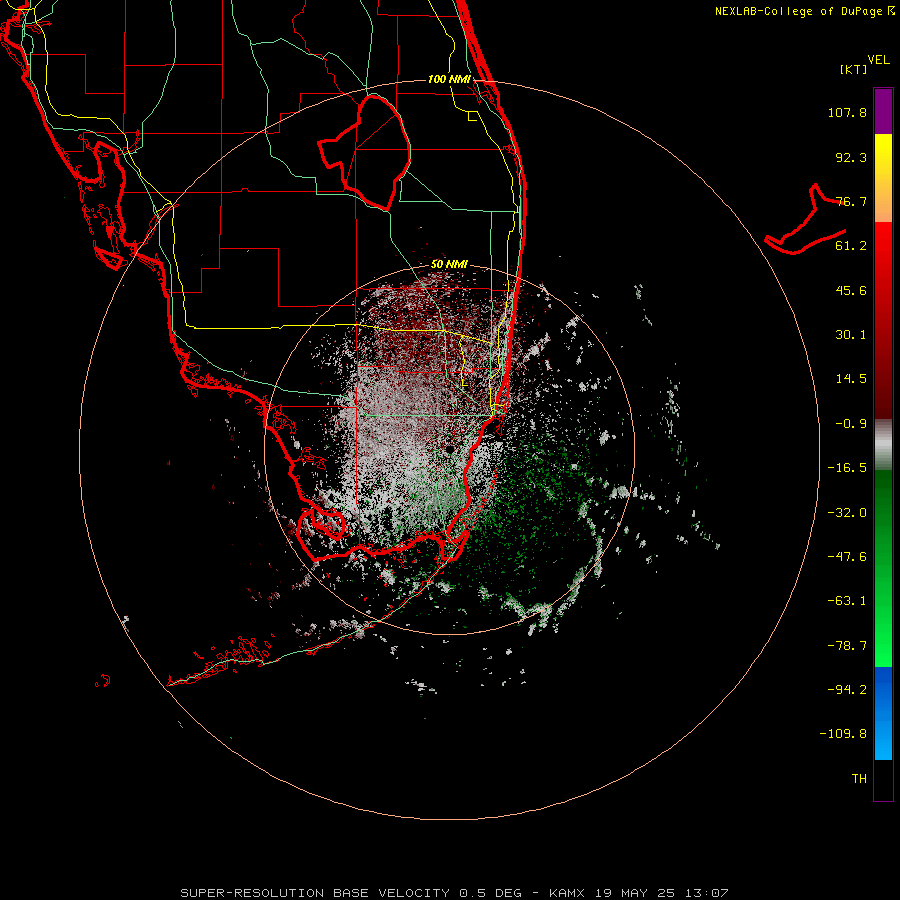This screenshot has width=900, height=900.
Task: Select the -109.8 scale value
Action: point(843,734)
